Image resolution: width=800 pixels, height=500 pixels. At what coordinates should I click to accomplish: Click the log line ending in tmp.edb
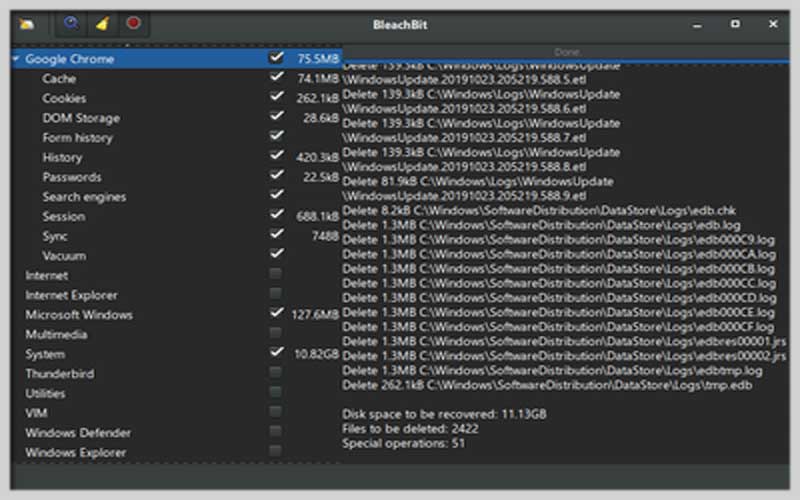pyautogui.click(x=547, y=385)
